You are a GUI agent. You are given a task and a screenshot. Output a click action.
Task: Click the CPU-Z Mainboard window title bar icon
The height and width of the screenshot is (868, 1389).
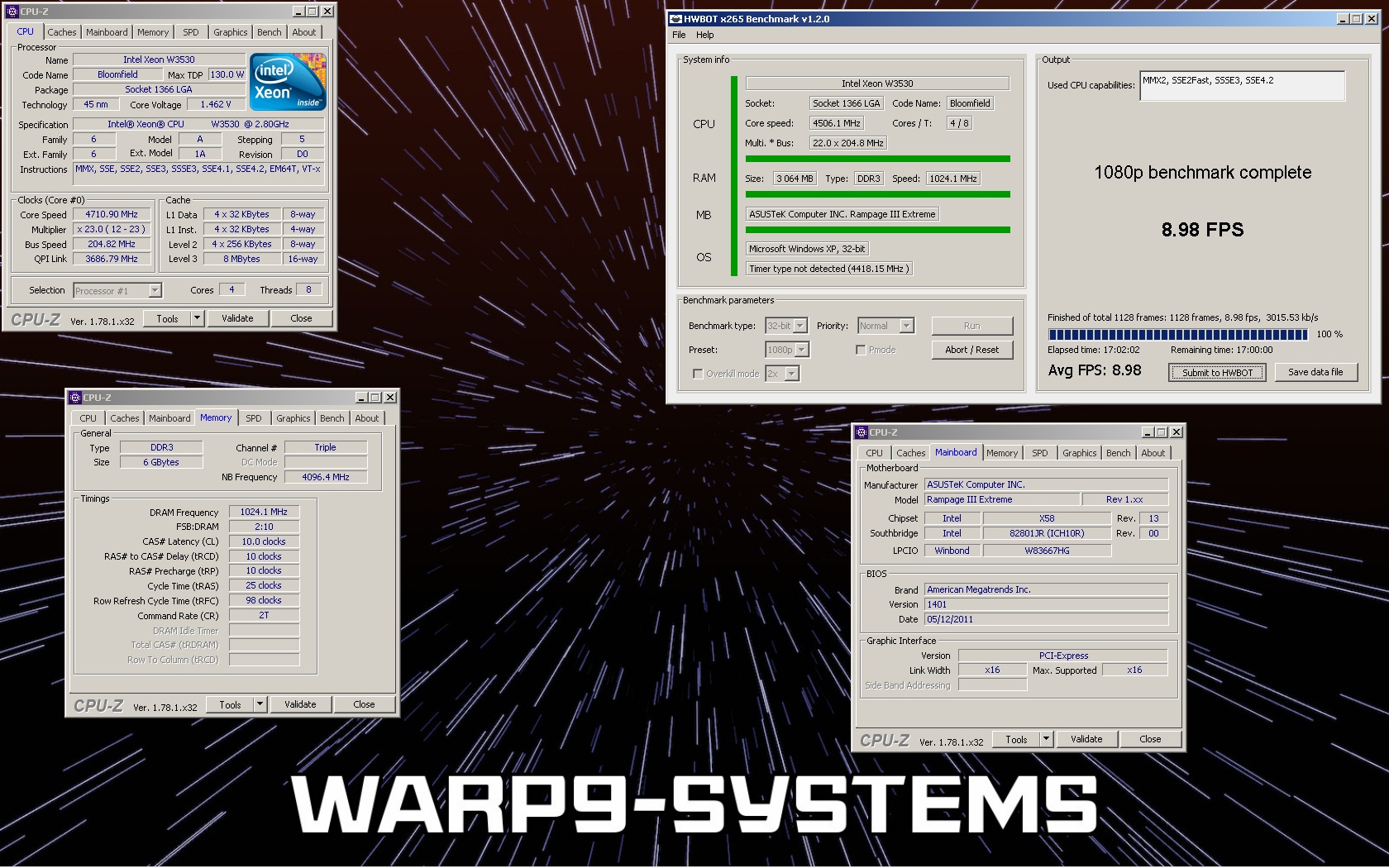tap(862, 432)
